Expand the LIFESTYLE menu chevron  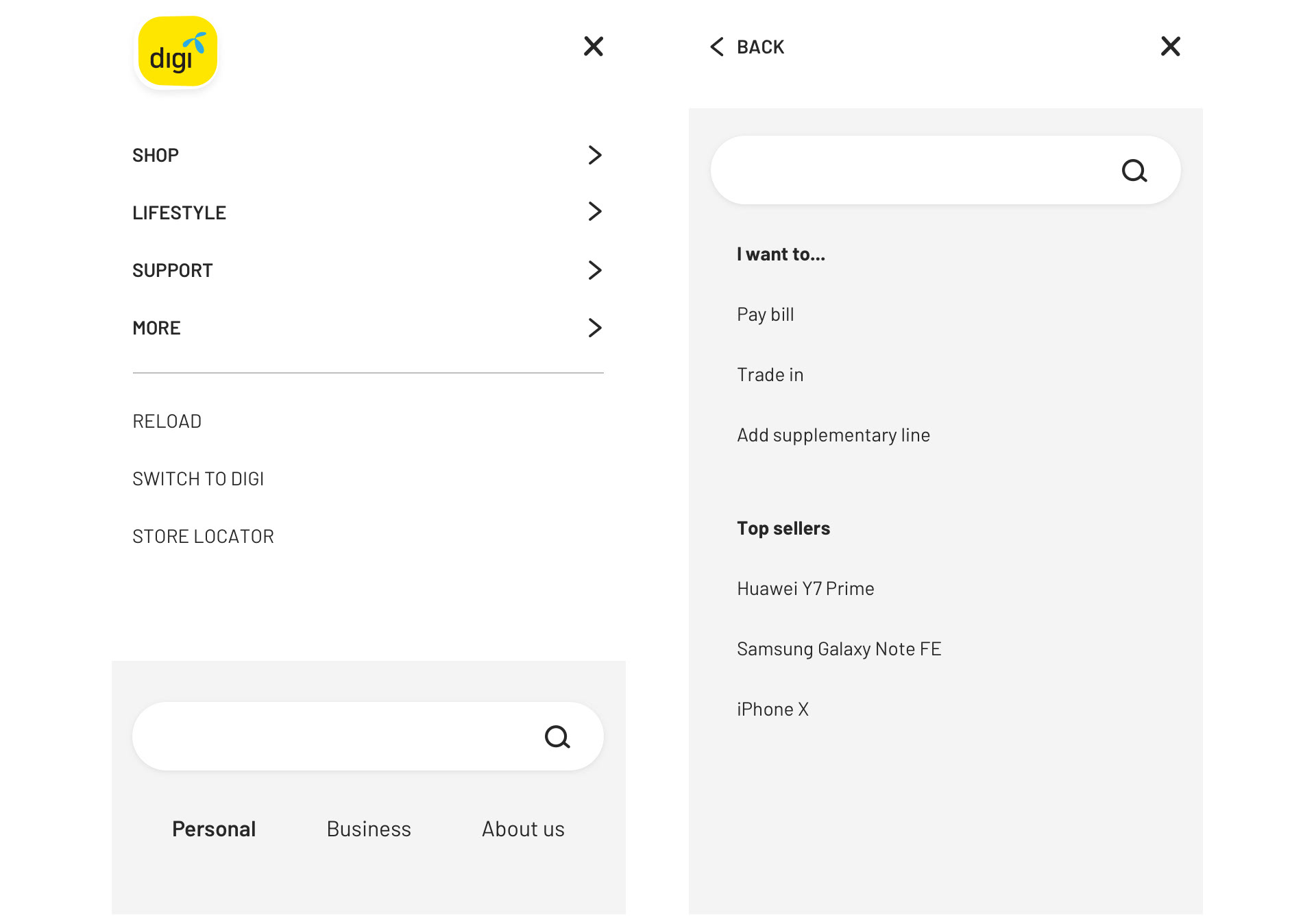click(x=594, y=212)
